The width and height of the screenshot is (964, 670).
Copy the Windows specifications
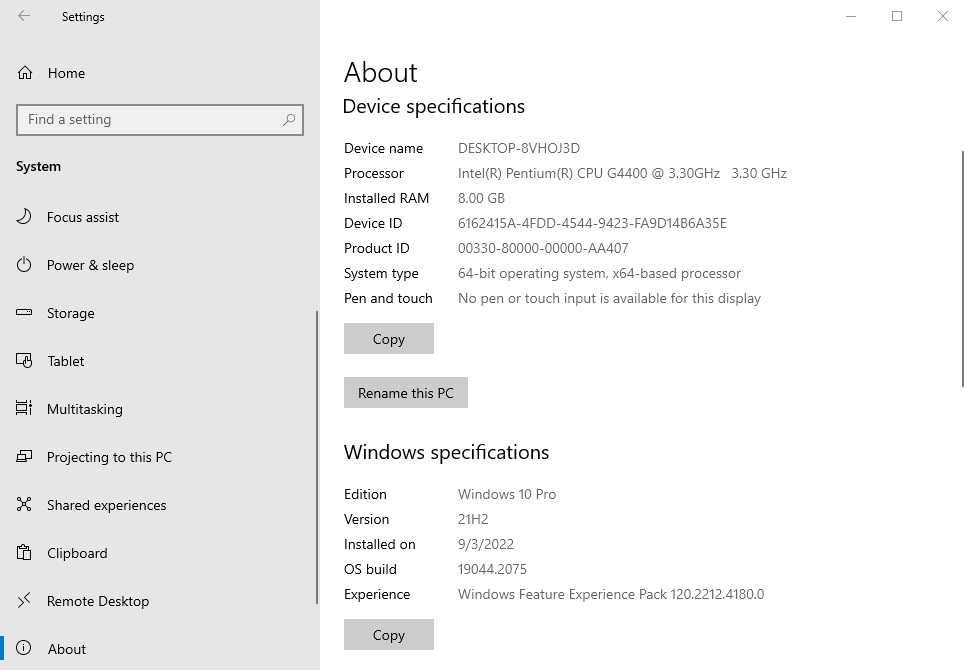tap(389, 634)
